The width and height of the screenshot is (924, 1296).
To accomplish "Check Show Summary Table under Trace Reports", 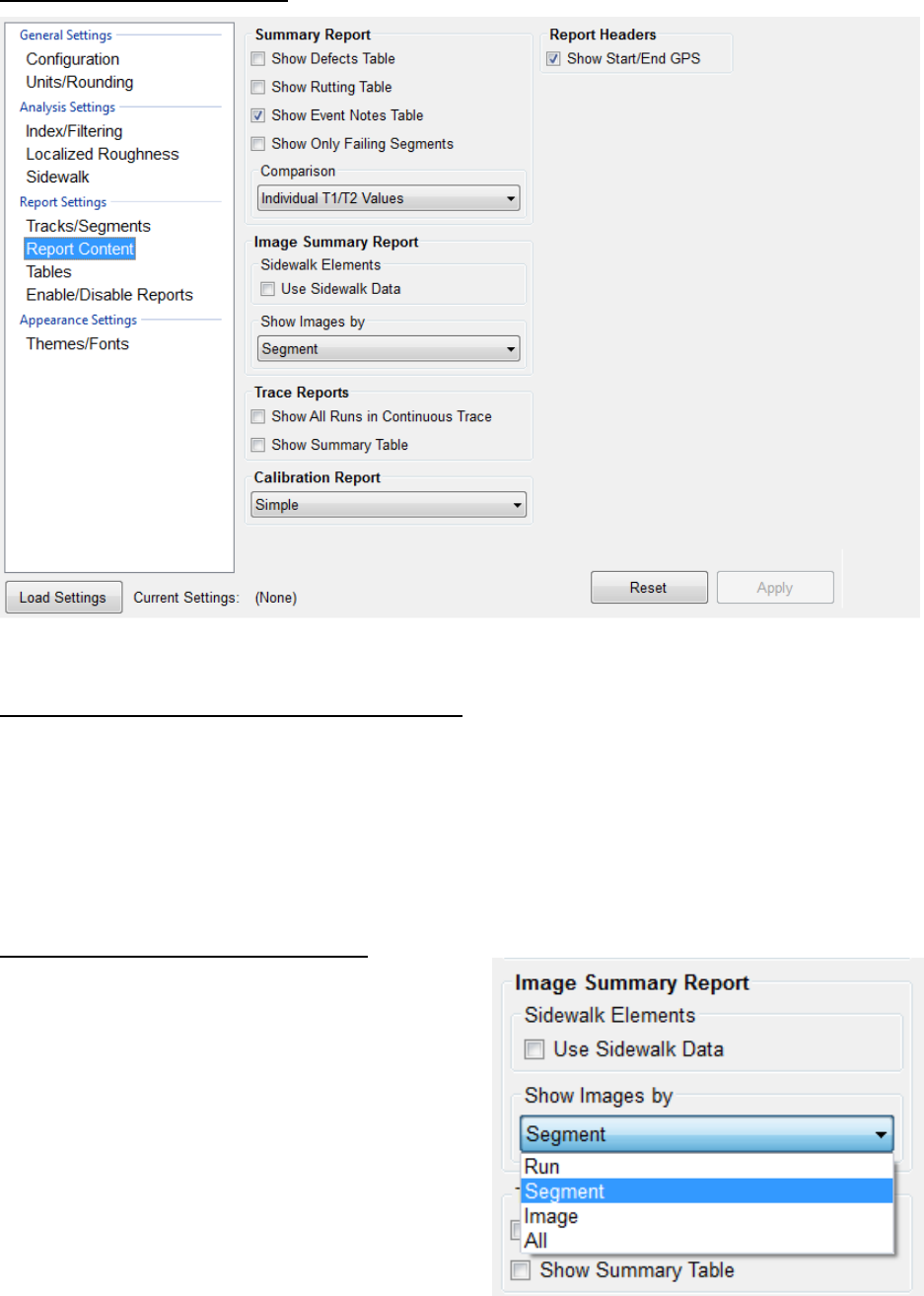I will pyautogui.click(x=258, y=445).
